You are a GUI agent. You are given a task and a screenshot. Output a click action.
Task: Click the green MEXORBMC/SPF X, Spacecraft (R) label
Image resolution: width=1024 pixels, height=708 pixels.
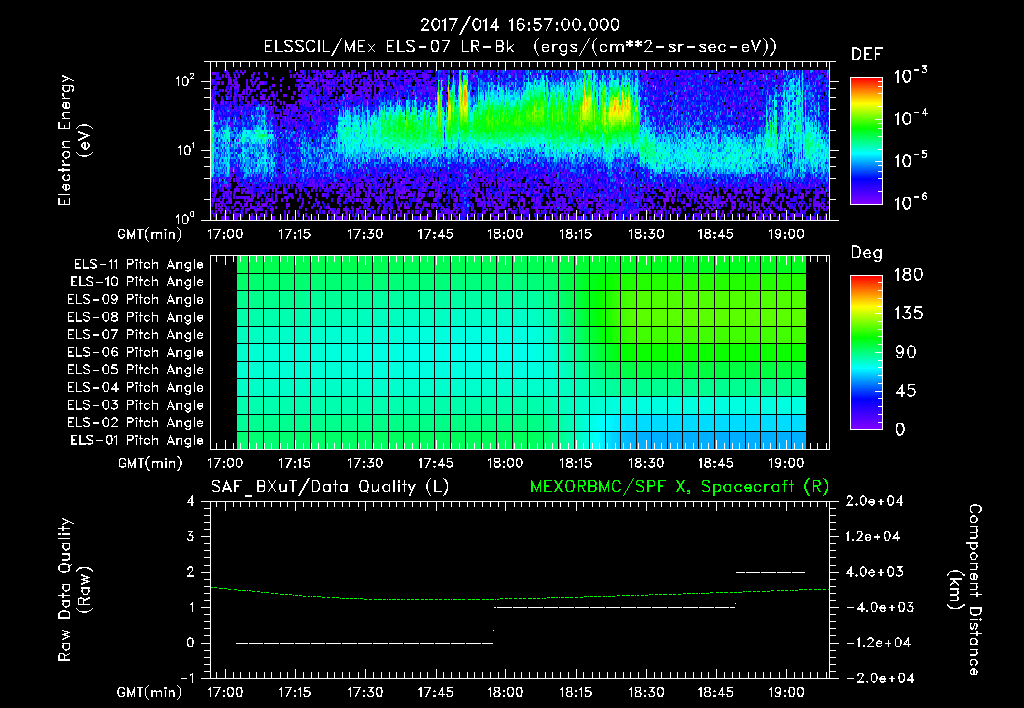click(x=679, y=487)
